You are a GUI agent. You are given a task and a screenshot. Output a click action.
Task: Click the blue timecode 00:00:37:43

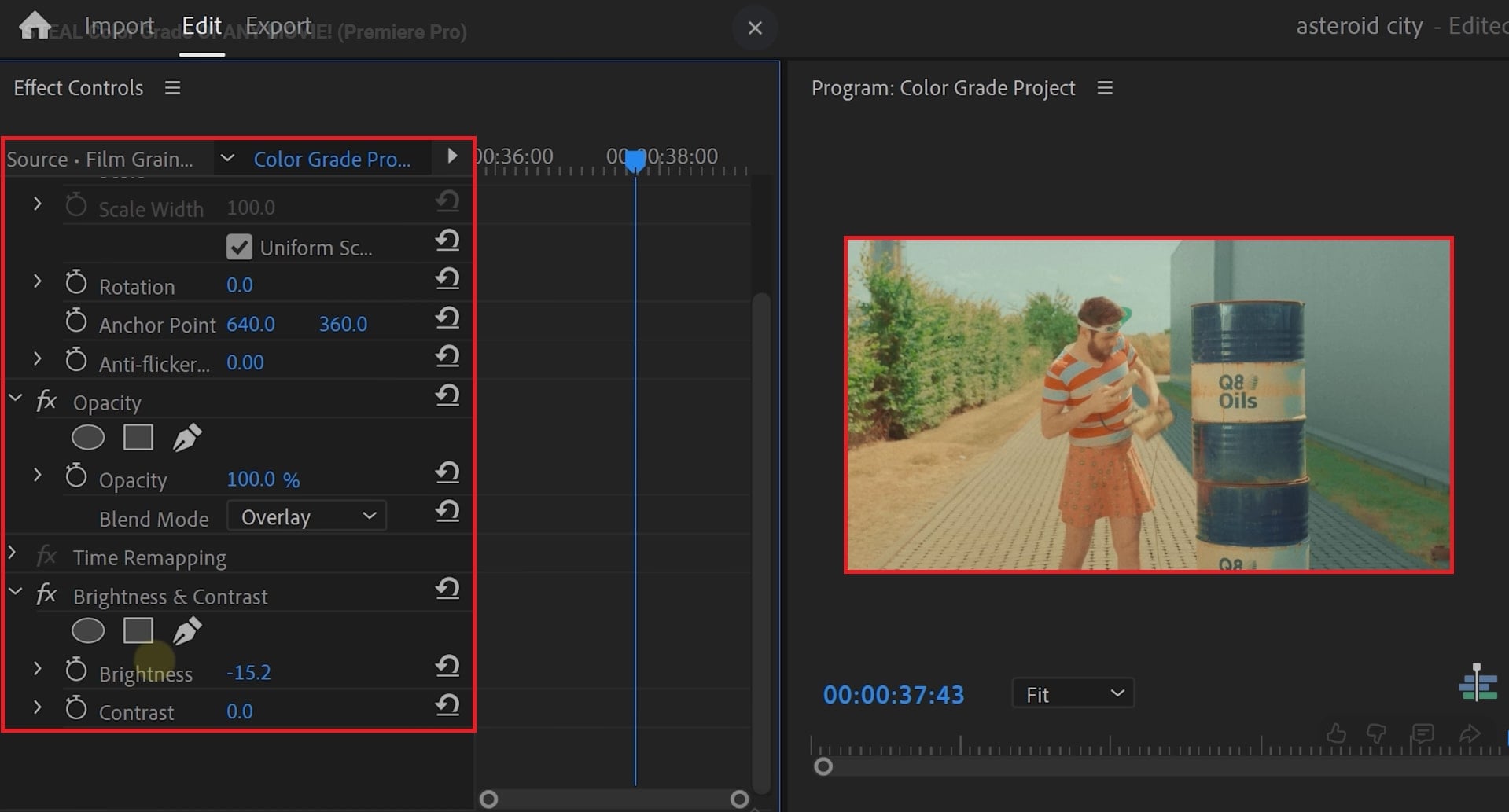pyautogui.click(x=893, y=694)
